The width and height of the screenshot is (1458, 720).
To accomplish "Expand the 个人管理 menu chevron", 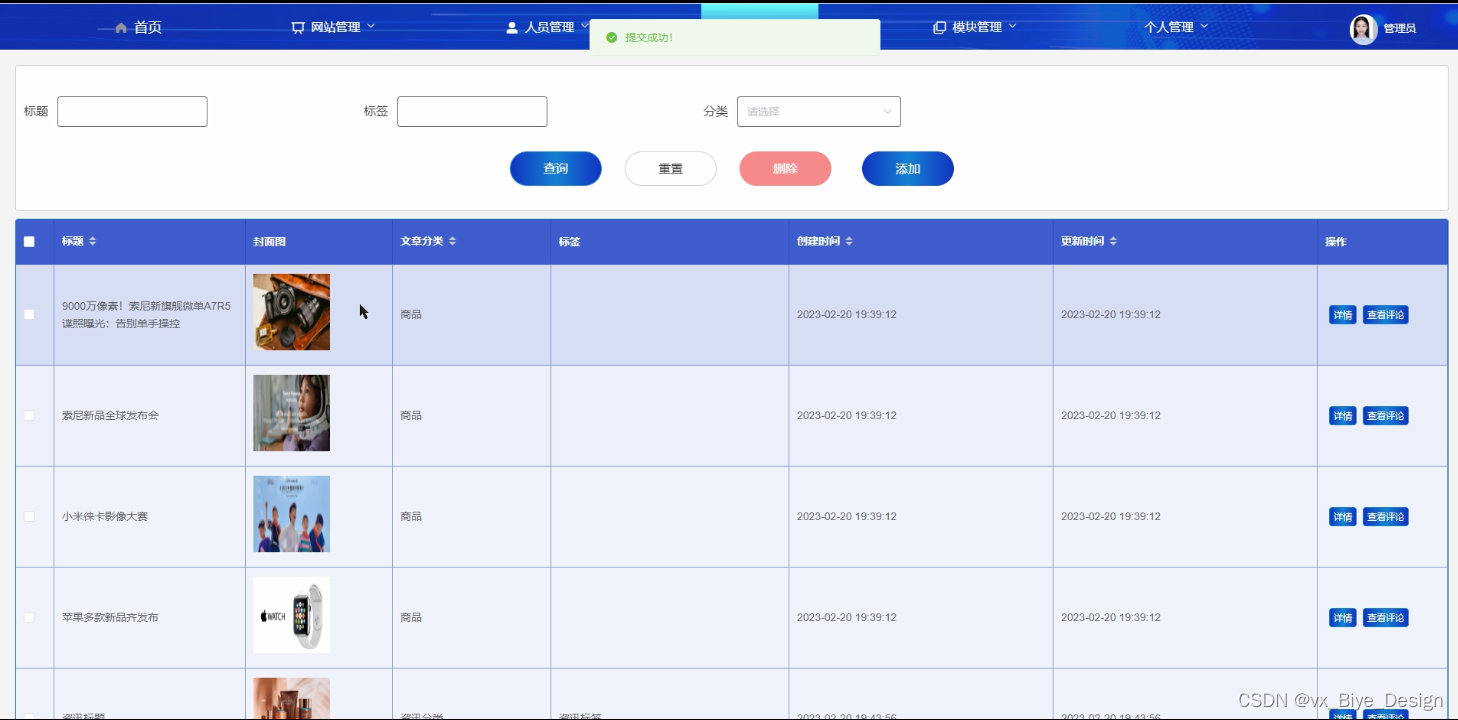I will click(1204, 27).
